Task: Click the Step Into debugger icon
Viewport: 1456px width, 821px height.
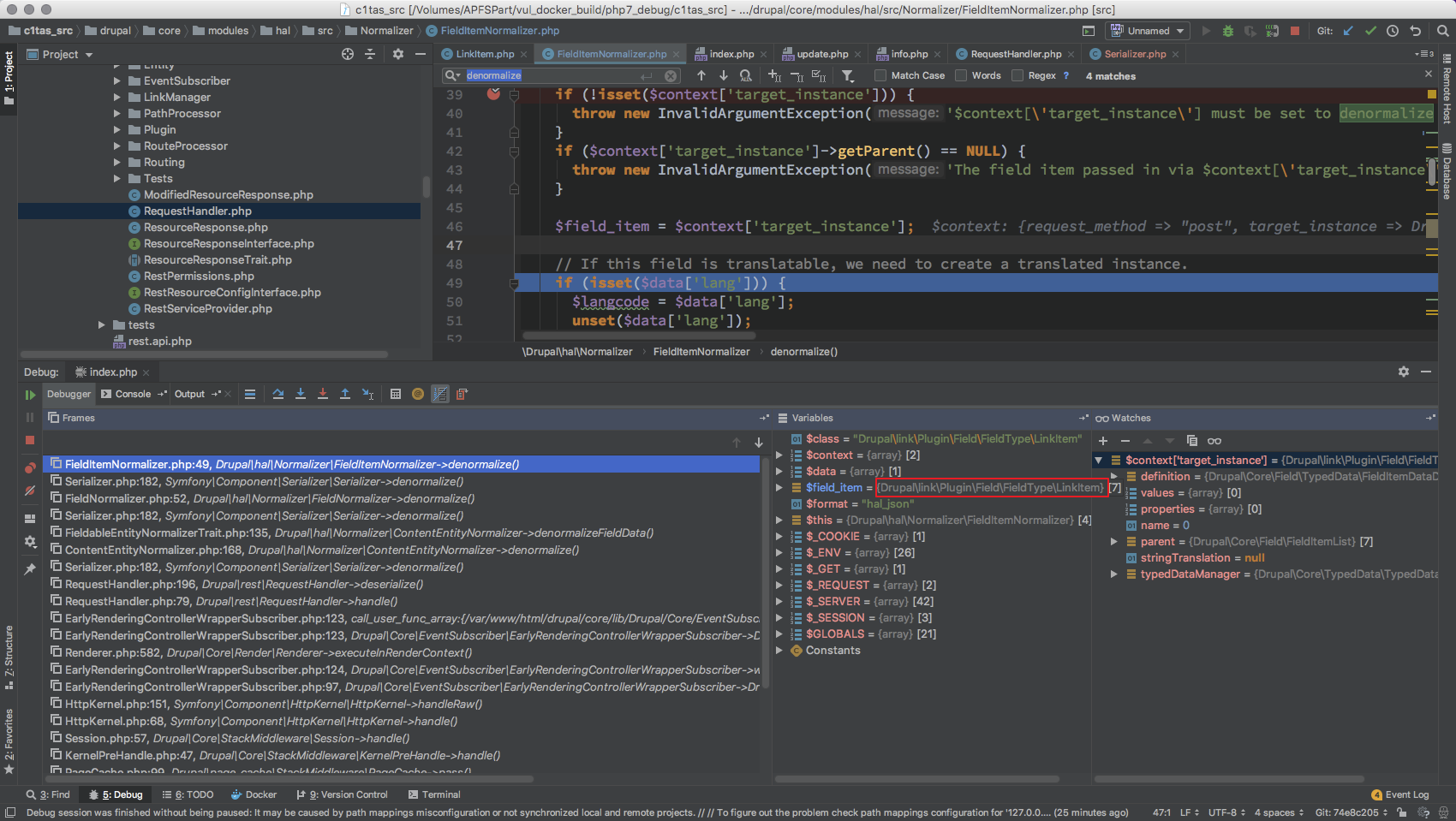Action: tap(301, 394)
